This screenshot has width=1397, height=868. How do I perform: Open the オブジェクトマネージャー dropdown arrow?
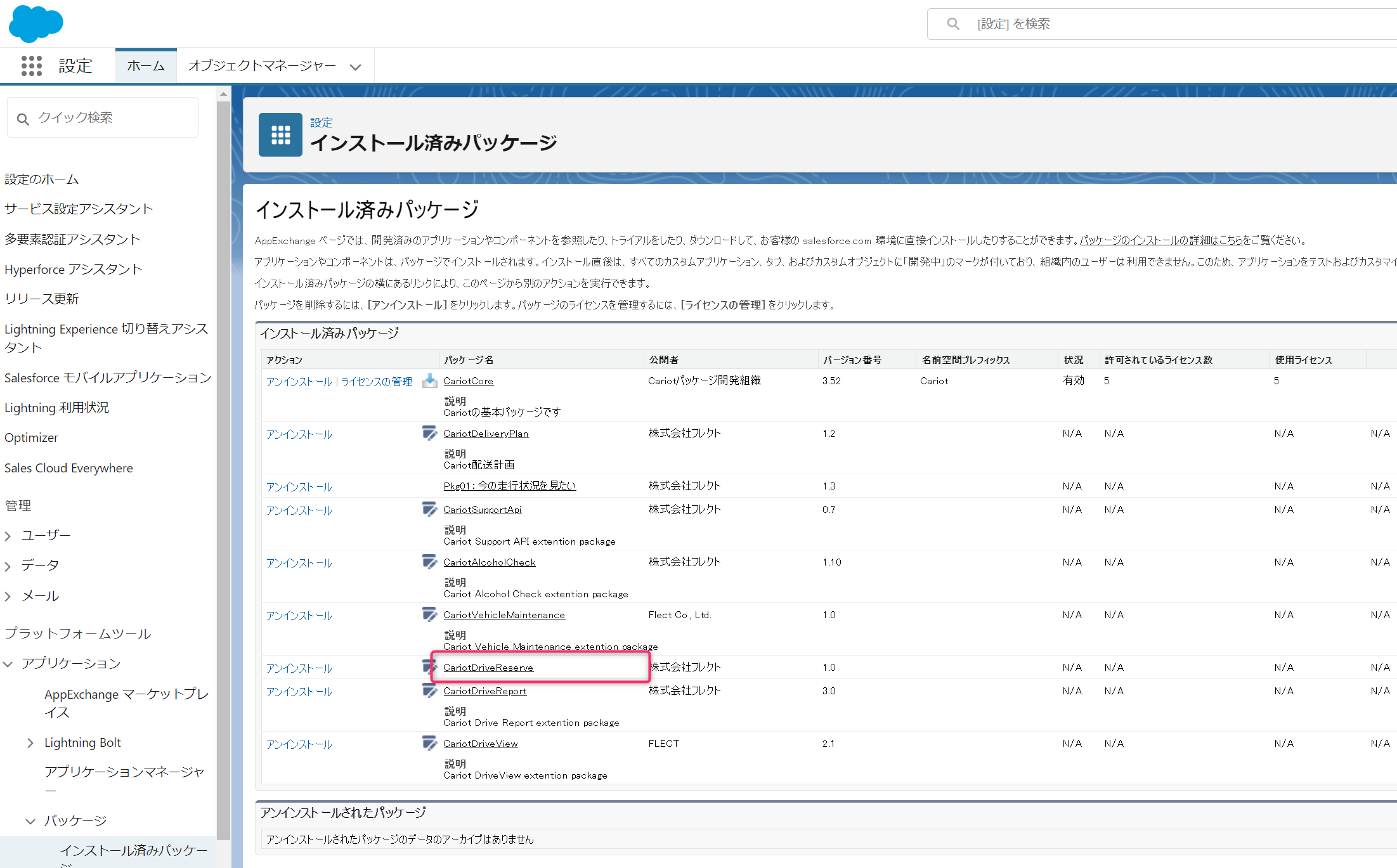click(356, 67)
